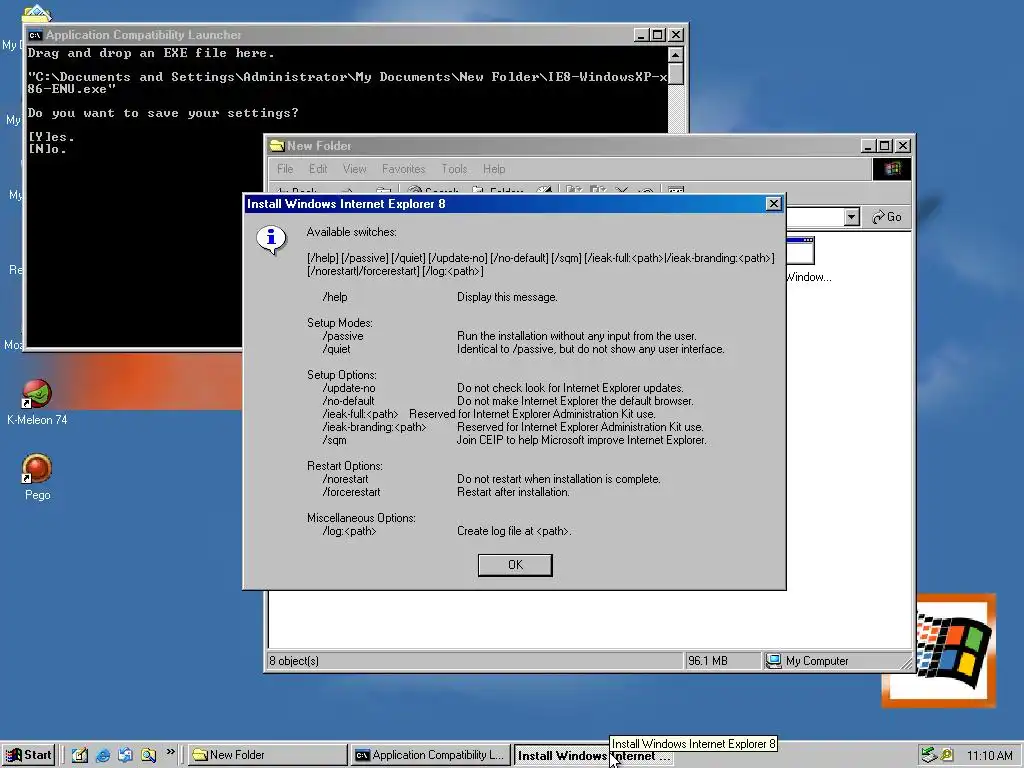Screen dimensions: 1024x768
Task: Launch Outlook Express from quick launch
Action: (x=125, y=755)
